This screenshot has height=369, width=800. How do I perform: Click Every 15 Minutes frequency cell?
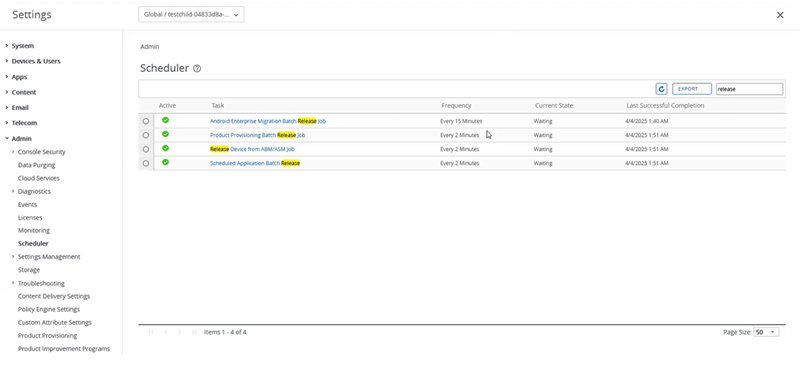(461, 121)
